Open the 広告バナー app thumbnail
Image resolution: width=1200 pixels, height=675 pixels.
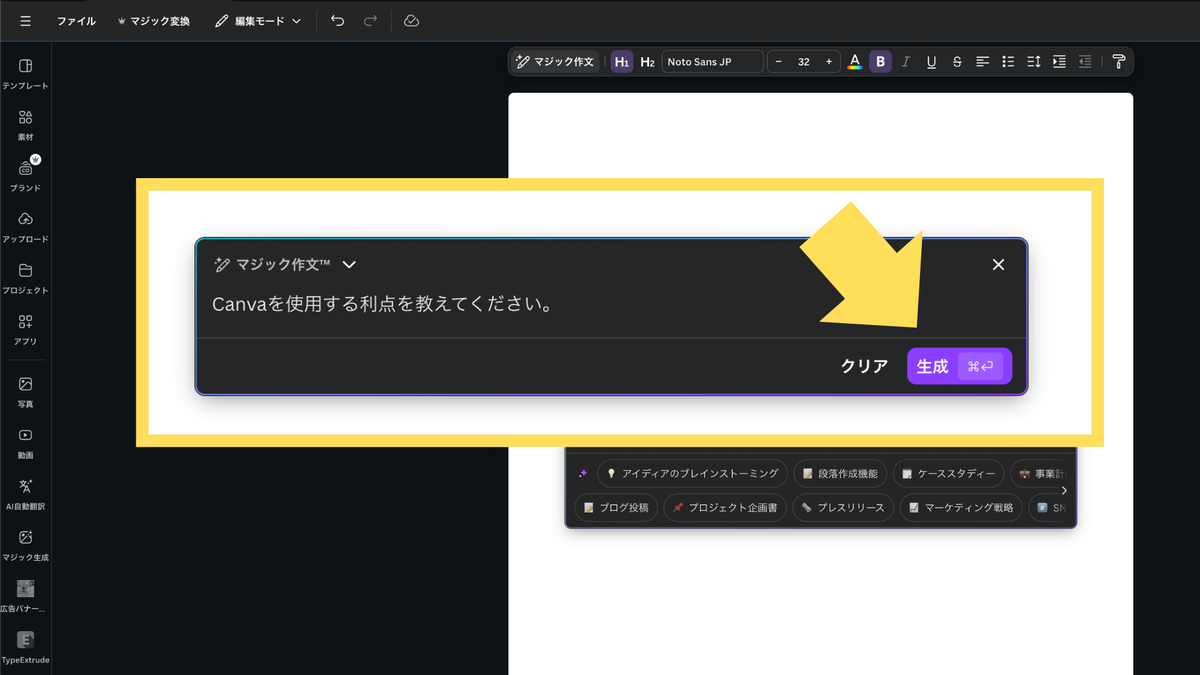25,596
